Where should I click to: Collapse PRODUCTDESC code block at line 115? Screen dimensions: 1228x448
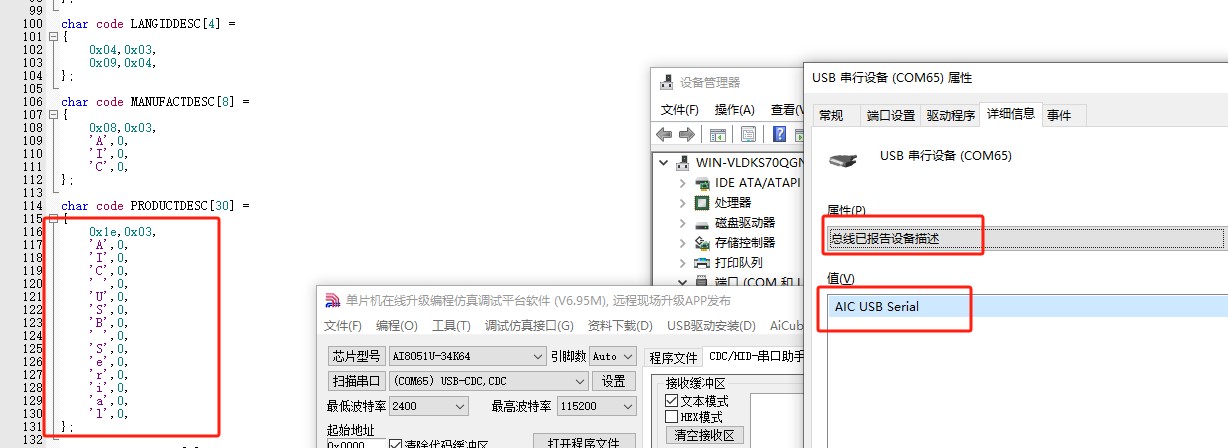pyautogui.click(x=52, y=218)
